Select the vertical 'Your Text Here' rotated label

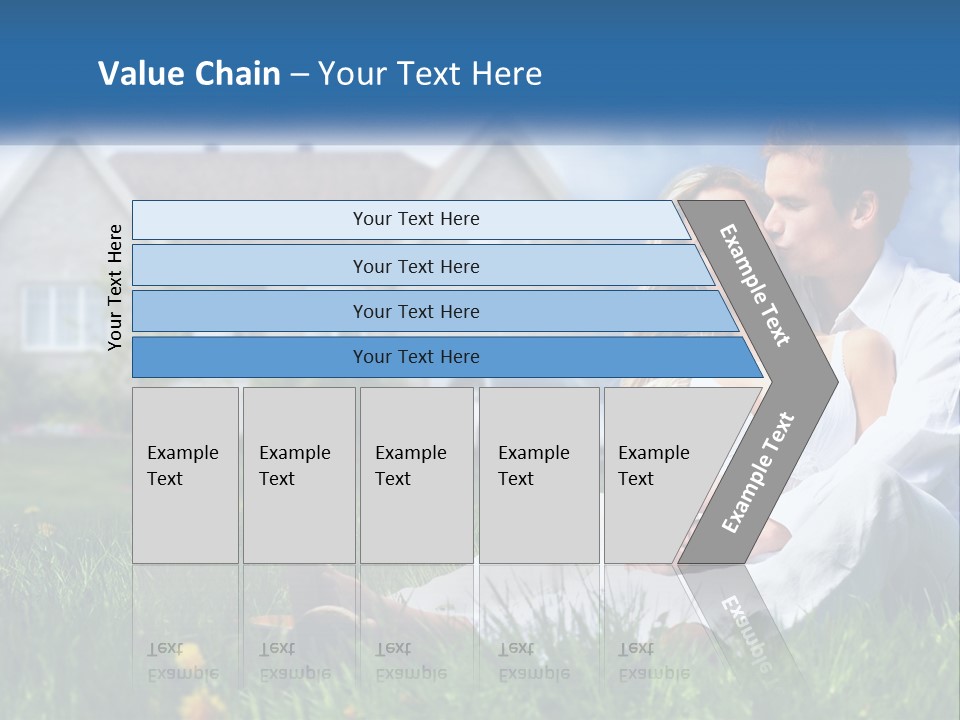pyautogui.click(x=115, y=287)
